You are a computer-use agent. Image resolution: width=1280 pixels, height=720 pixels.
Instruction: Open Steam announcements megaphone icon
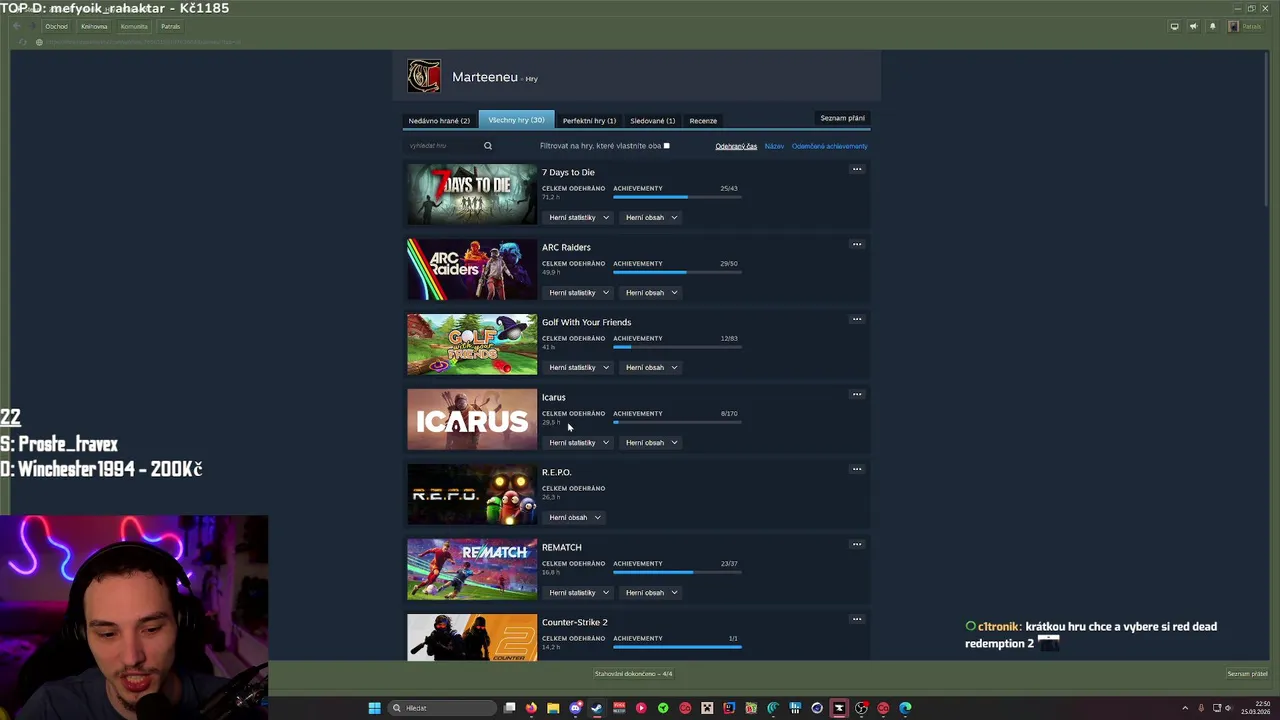[x=1193, y=26]
